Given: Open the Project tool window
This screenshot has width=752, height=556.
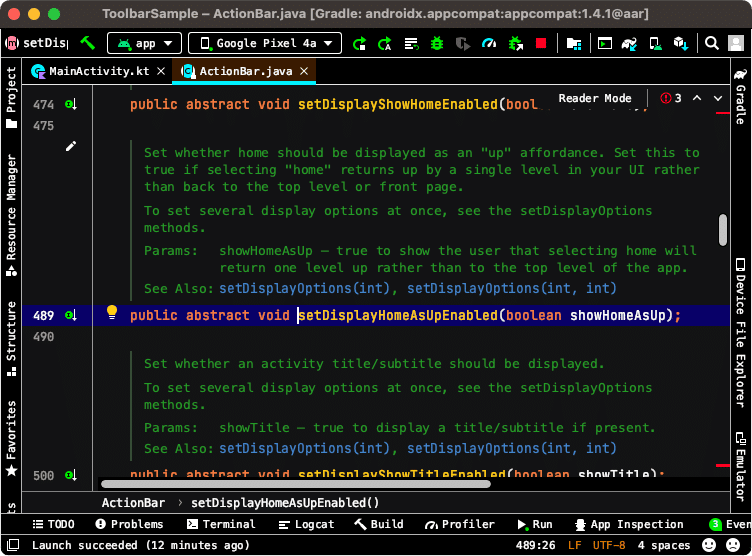Looking at the screenshot, I should [x=11, y=97].
